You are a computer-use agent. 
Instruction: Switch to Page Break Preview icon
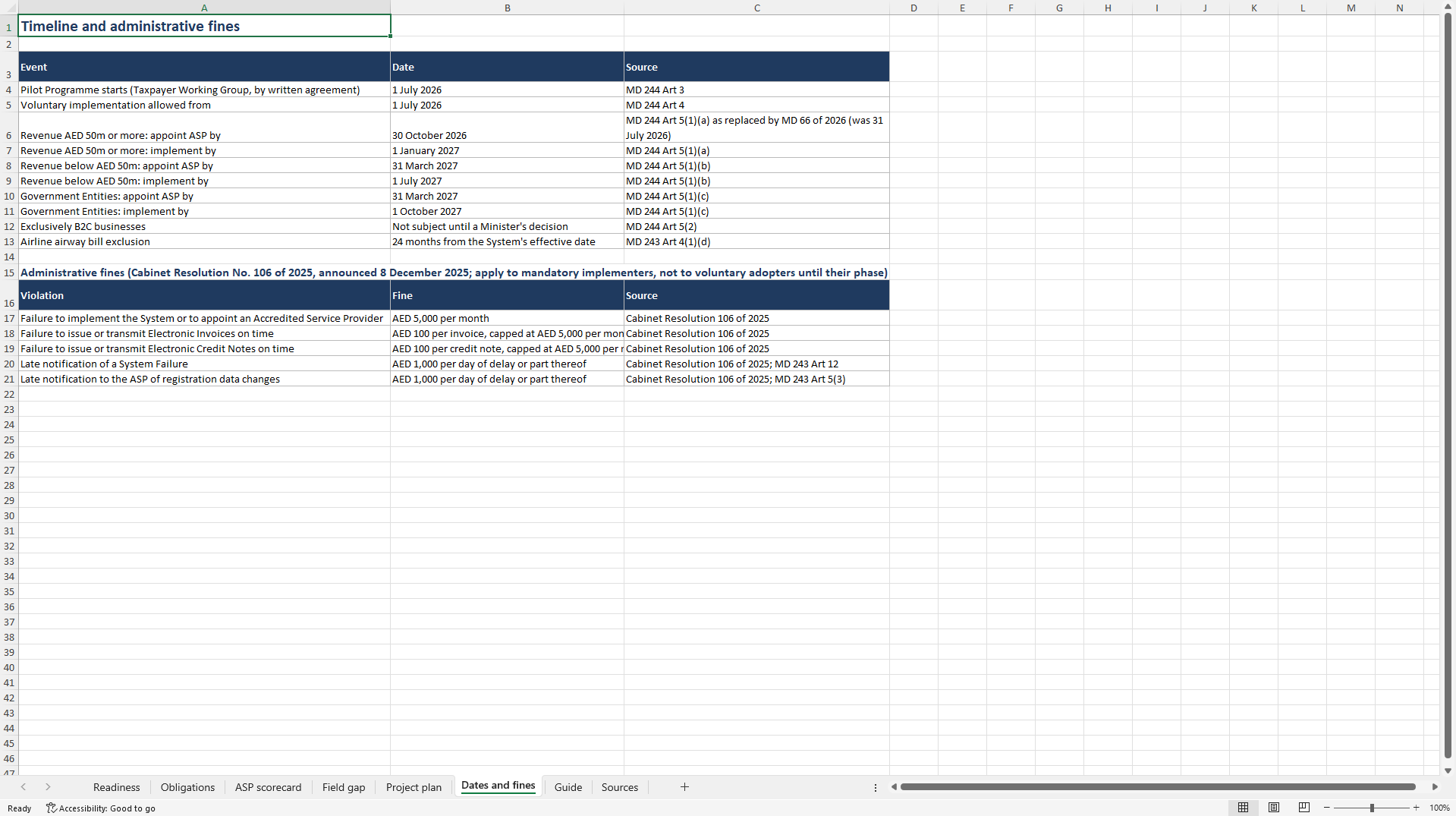coord(1304,808)
